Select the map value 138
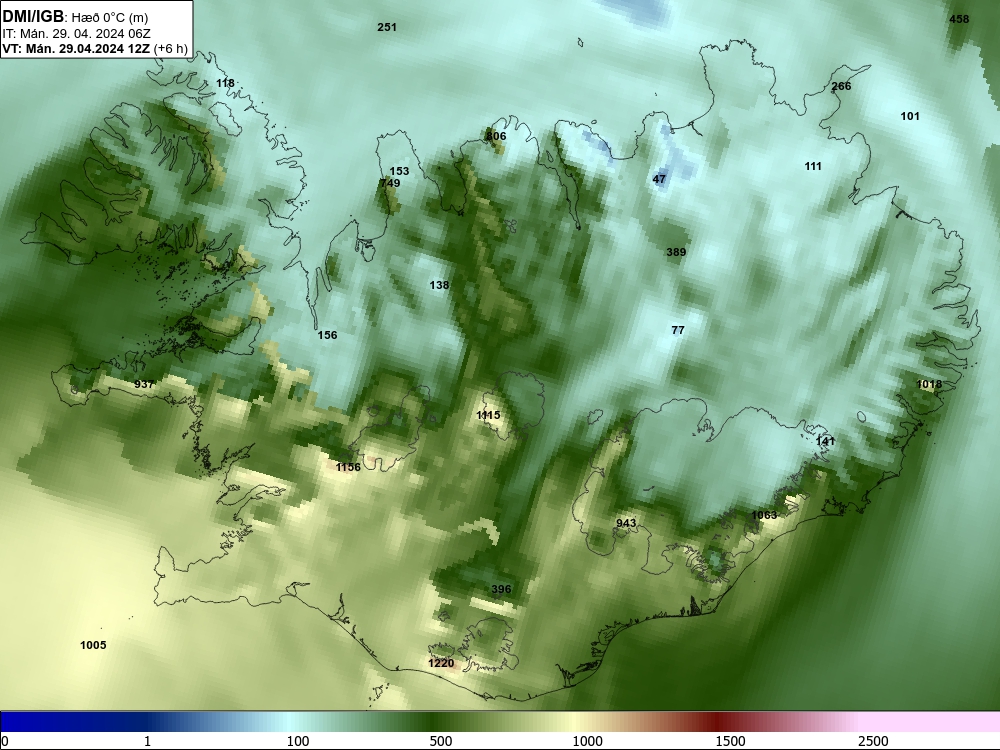 tap(439, 285)
